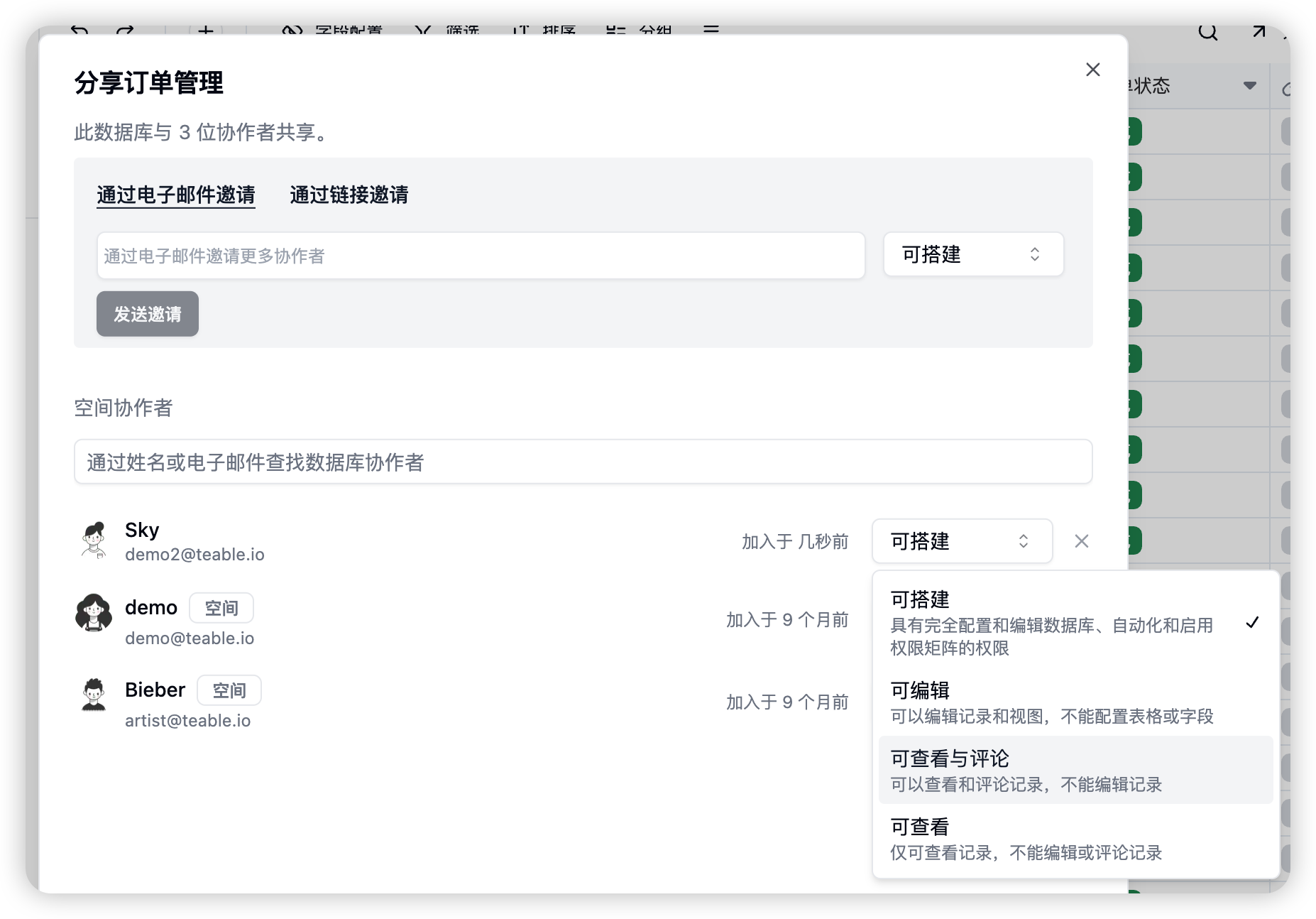This screenshot has height=919, width=1316.
Task: Click the expand arrow icon near the top right
Action: coord(1259,31)
